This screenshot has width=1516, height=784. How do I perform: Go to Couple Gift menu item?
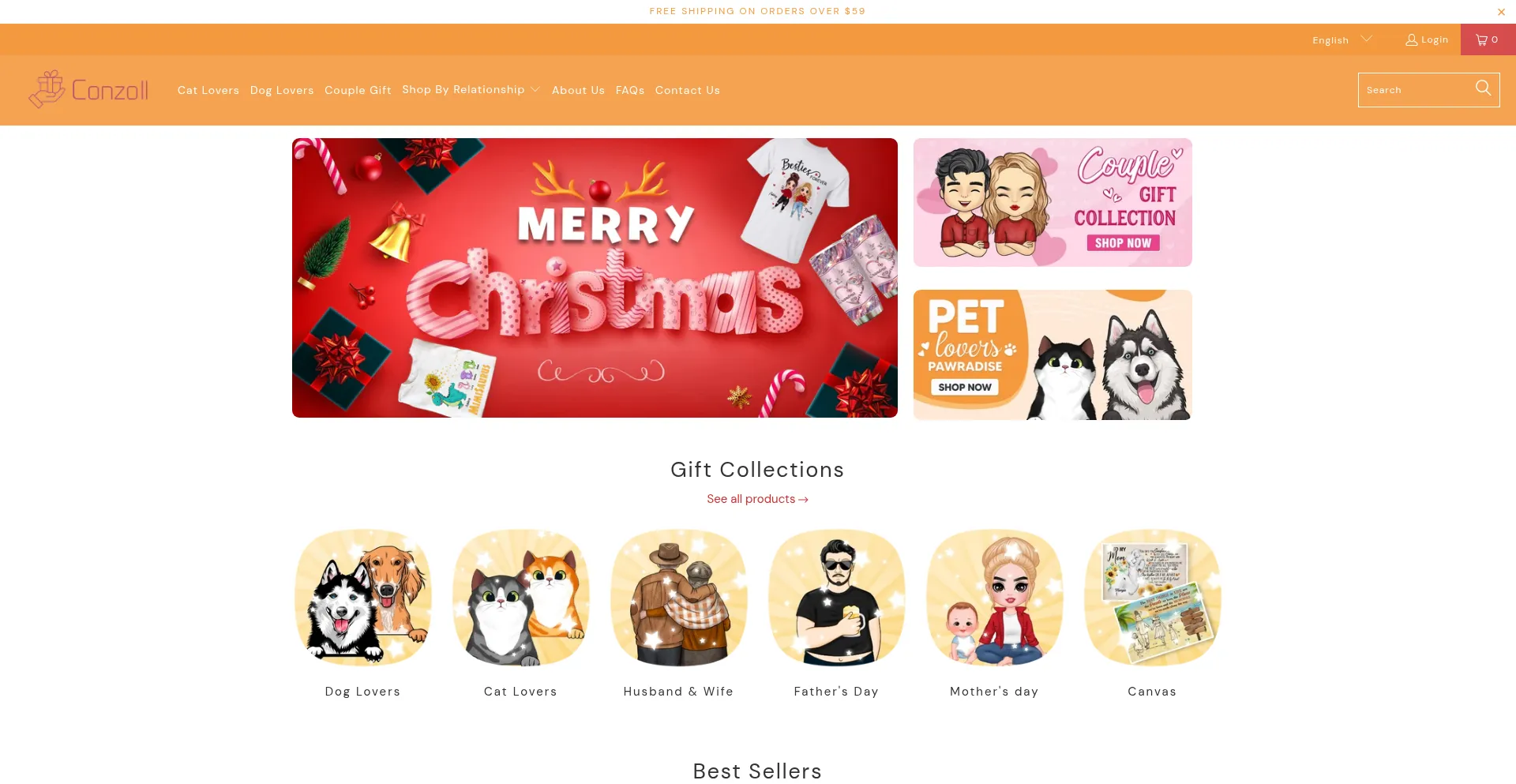(358, 90)
